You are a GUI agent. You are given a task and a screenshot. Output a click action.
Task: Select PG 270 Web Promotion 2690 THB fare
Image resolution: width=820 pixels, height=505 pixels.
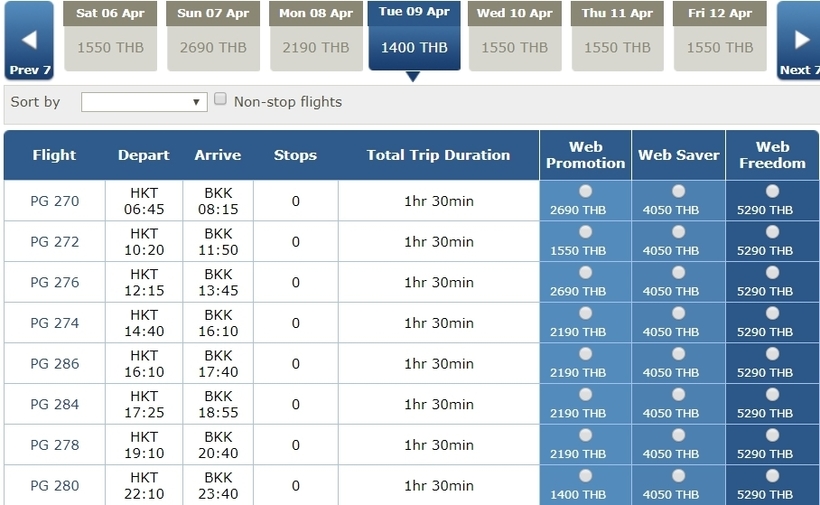[585, 191]
